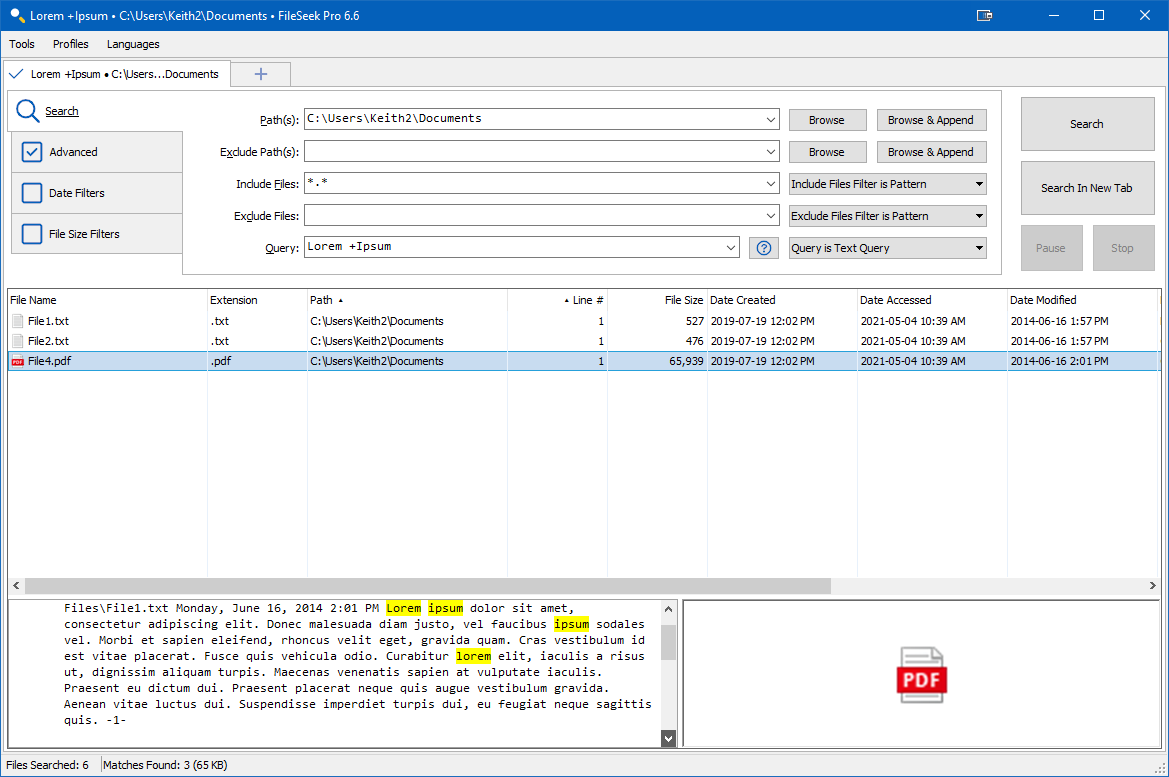Click the PDF preview icon
This screenshot has height=777, width=1169.
(921, 675)
